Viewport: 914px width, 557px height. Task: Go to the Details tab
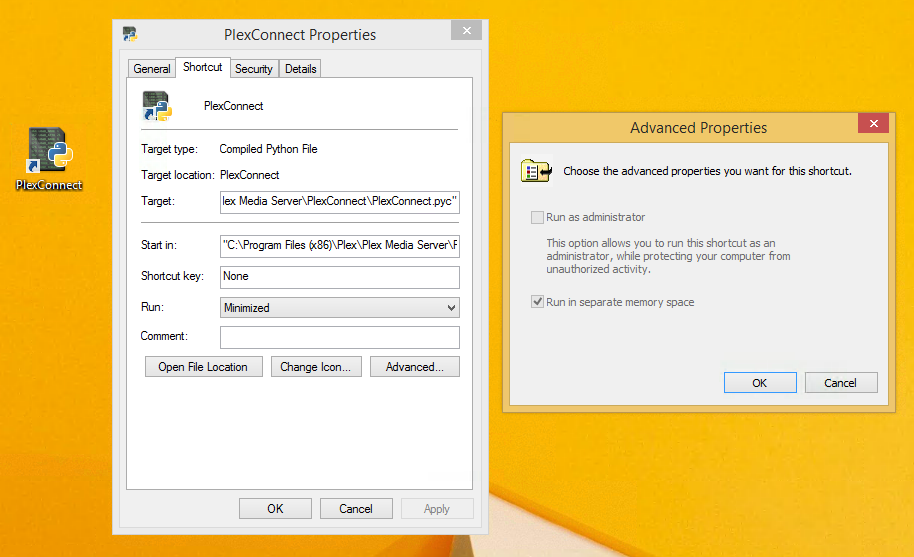(300, 69)
